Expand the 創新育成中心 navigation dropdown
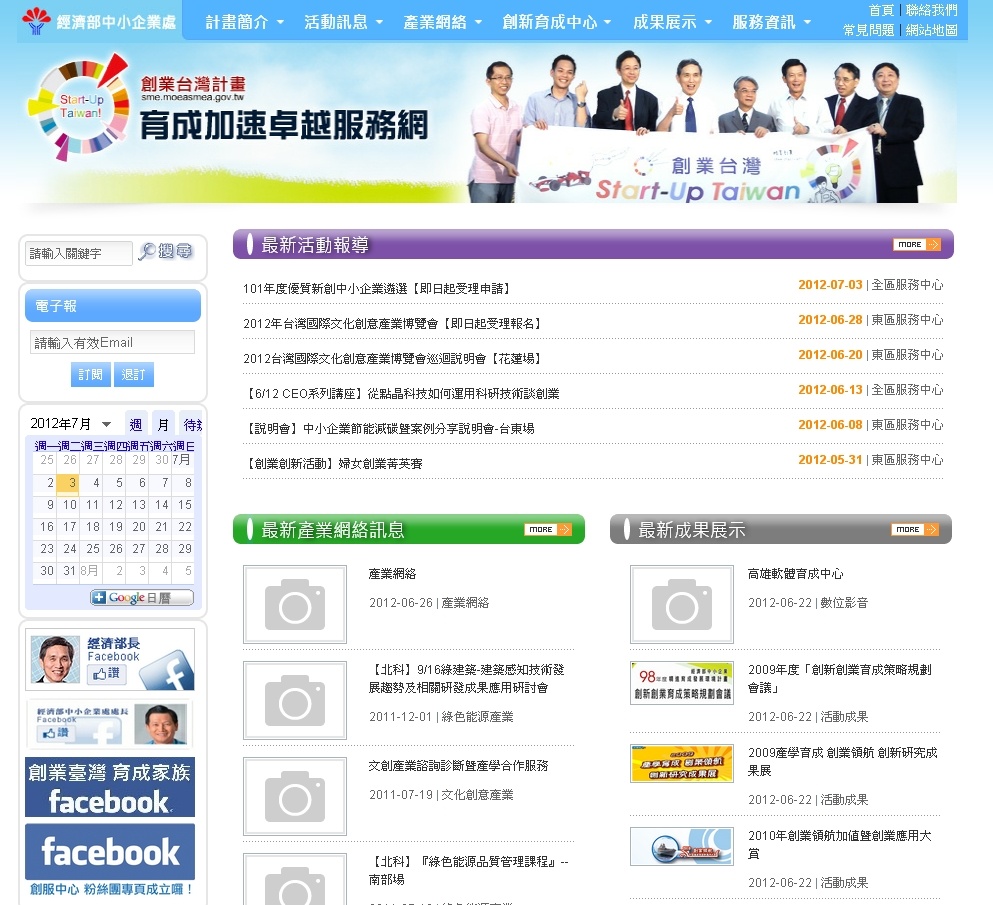Image resolution: width=993 pixels, height=905 pixels. pyautogui.click(x=559, y=20)
